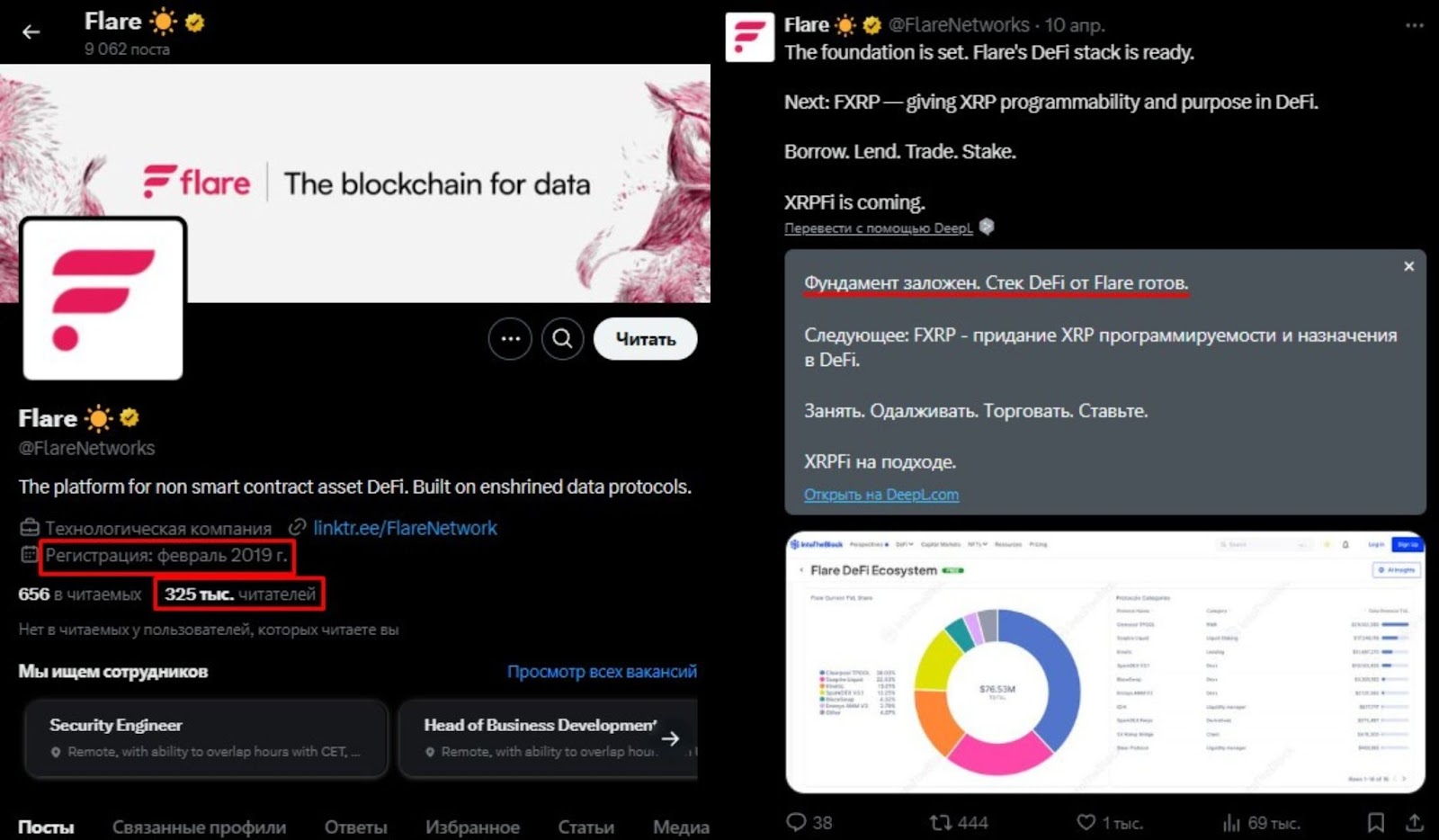The height and width of the screenshot is (840, 1439).
Task: Open the tweet's three-dot more menu
Action: 1414,25
